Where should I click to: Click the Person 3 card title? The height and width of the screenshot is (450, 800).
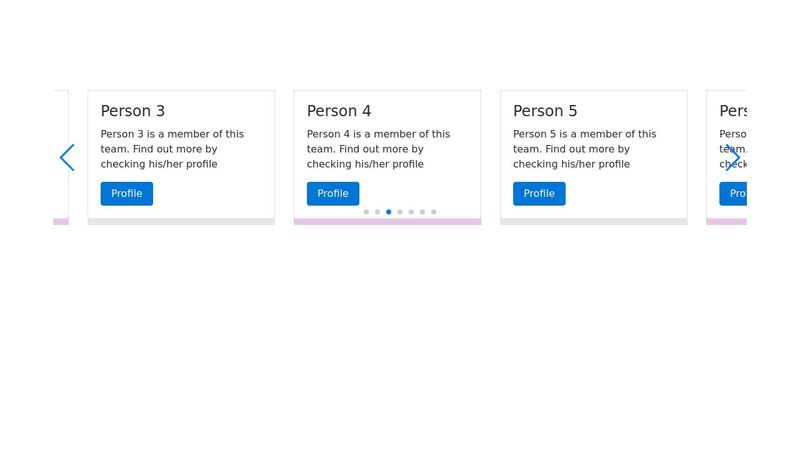133,111
